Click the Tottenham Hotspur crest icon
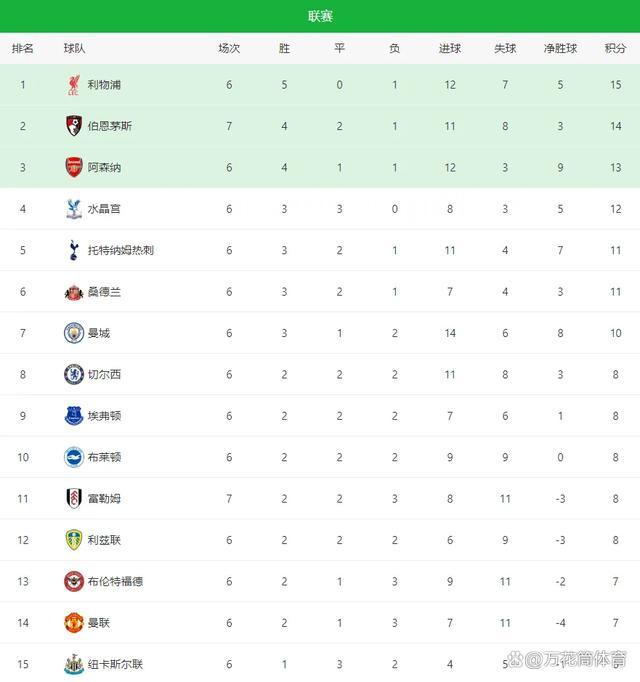The image size is (640, 682). click(x=73, y=250)
